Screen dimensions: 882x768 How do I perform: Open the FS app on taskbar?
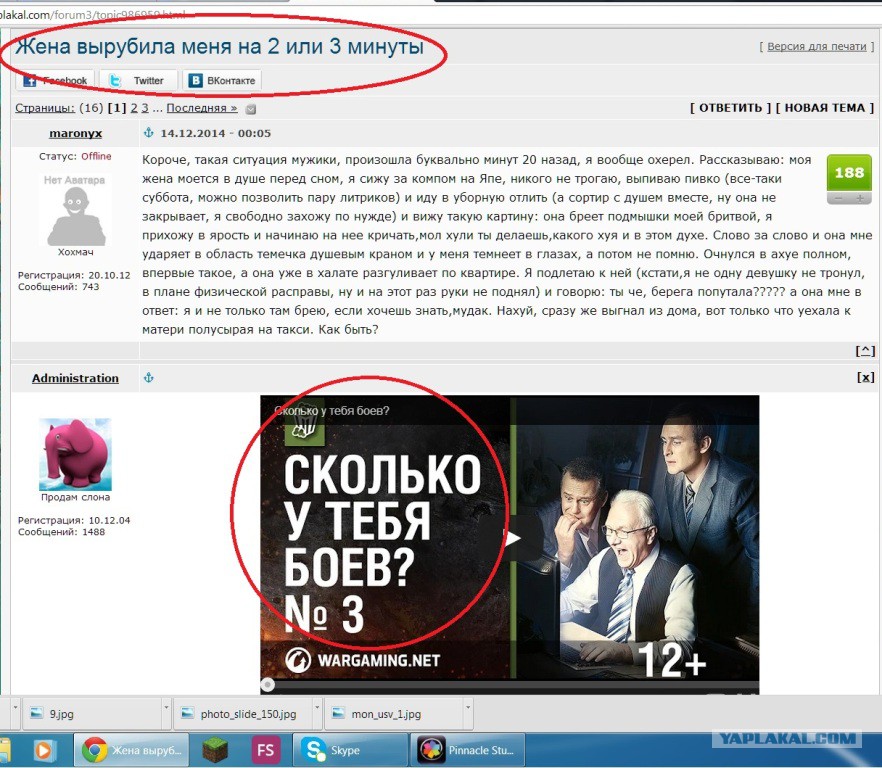pyautogui.click(x=265, y=750)
